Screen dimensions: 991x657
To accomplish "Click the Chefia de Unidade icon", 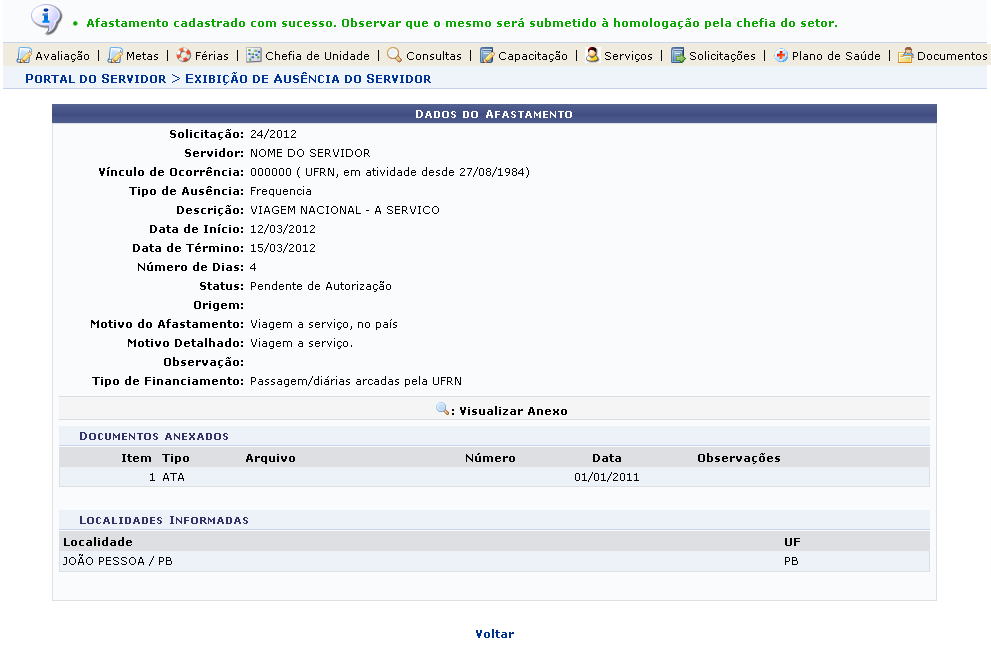I will point(254,56).
